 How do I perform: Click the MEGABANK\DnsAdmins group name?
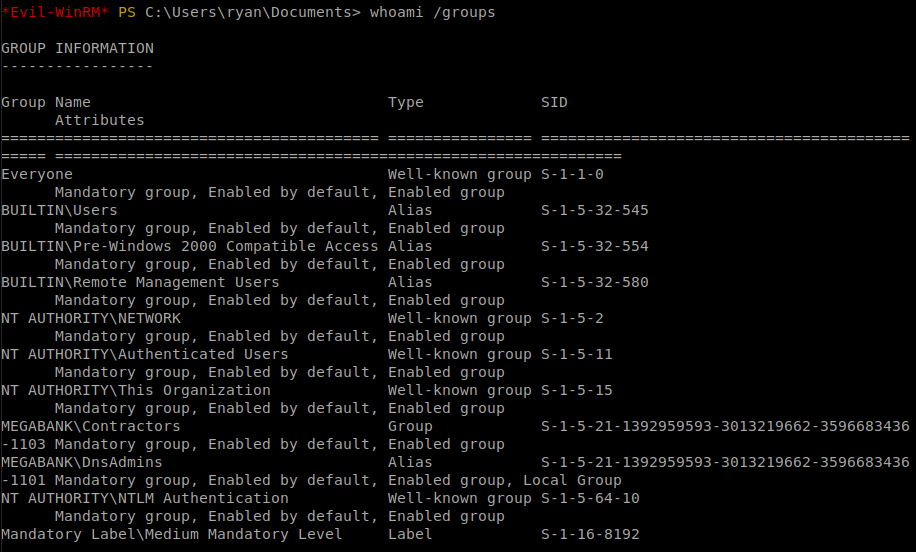pyautogui.click(x=86, y=462)
